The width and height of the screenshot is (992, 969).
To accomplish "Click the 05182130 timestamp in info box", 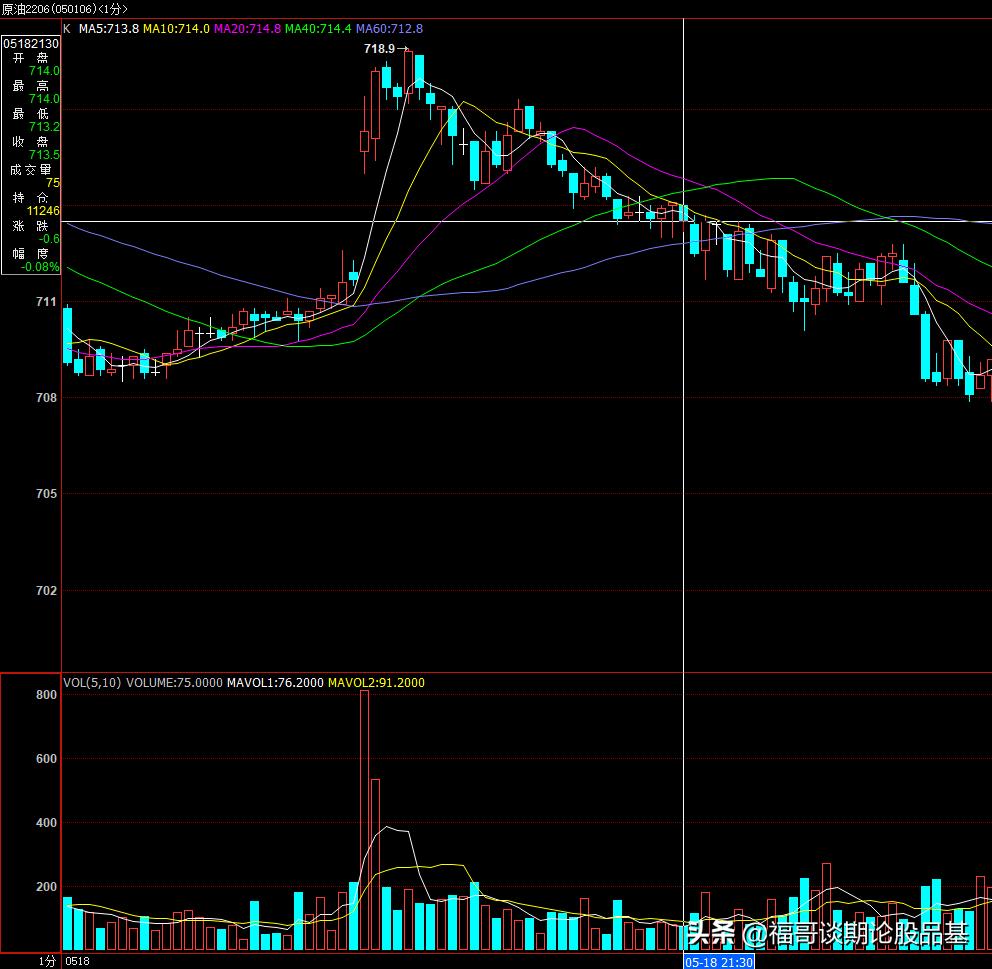I will [31, 44].
